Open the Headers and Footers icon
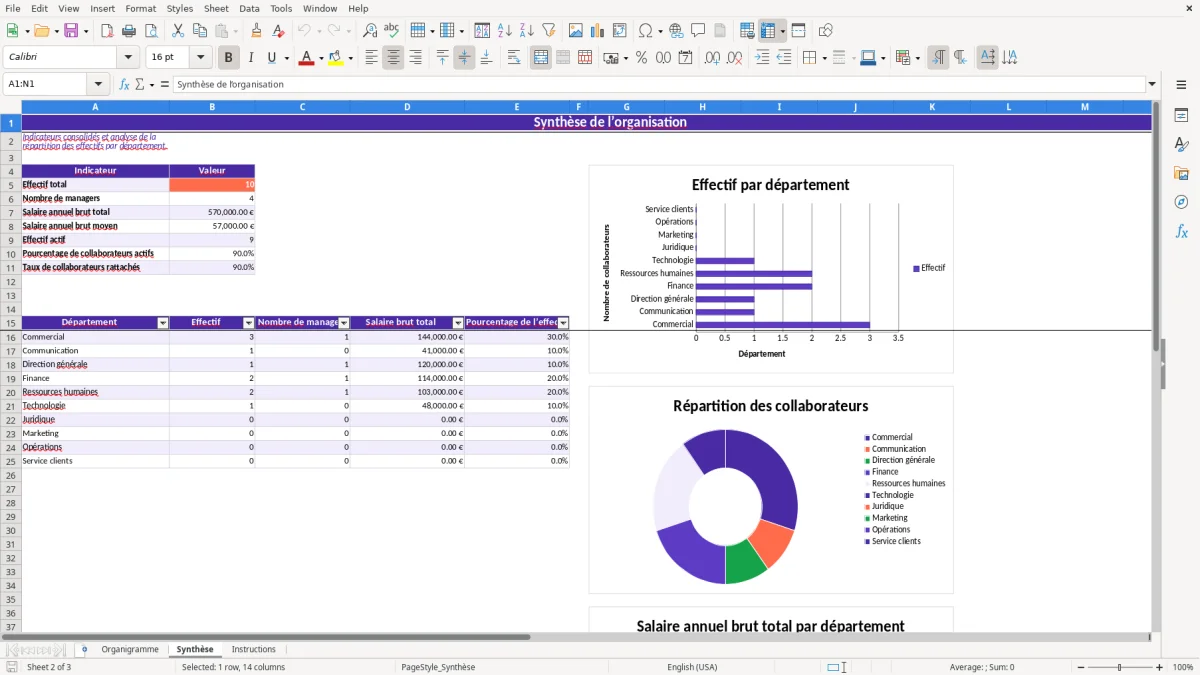Image resolution: width=1200 pixels, height=675 pixels. tap(720, 31)
